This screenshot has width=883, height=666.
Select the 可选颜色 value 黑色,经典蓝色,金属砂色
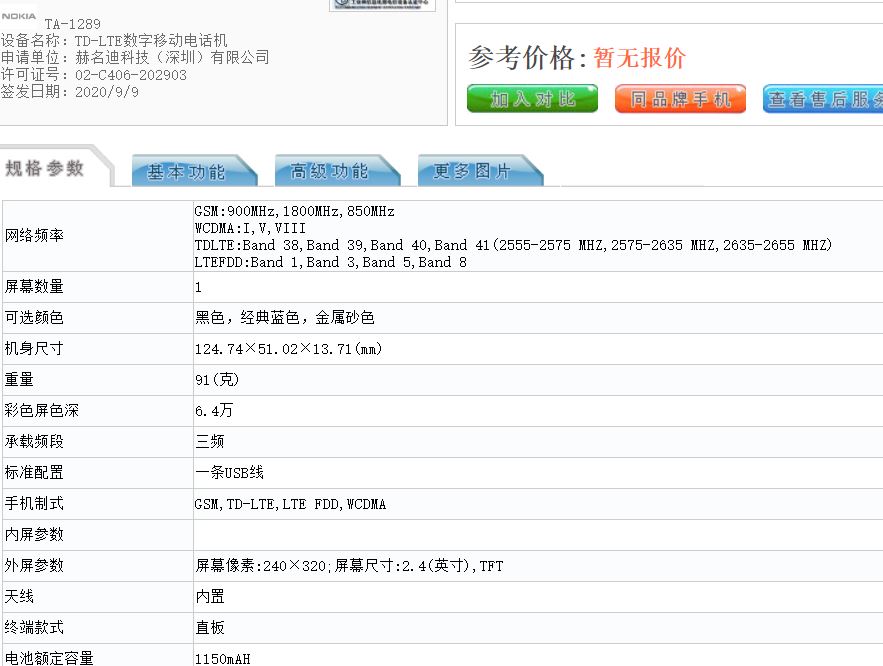click(285, 318)
